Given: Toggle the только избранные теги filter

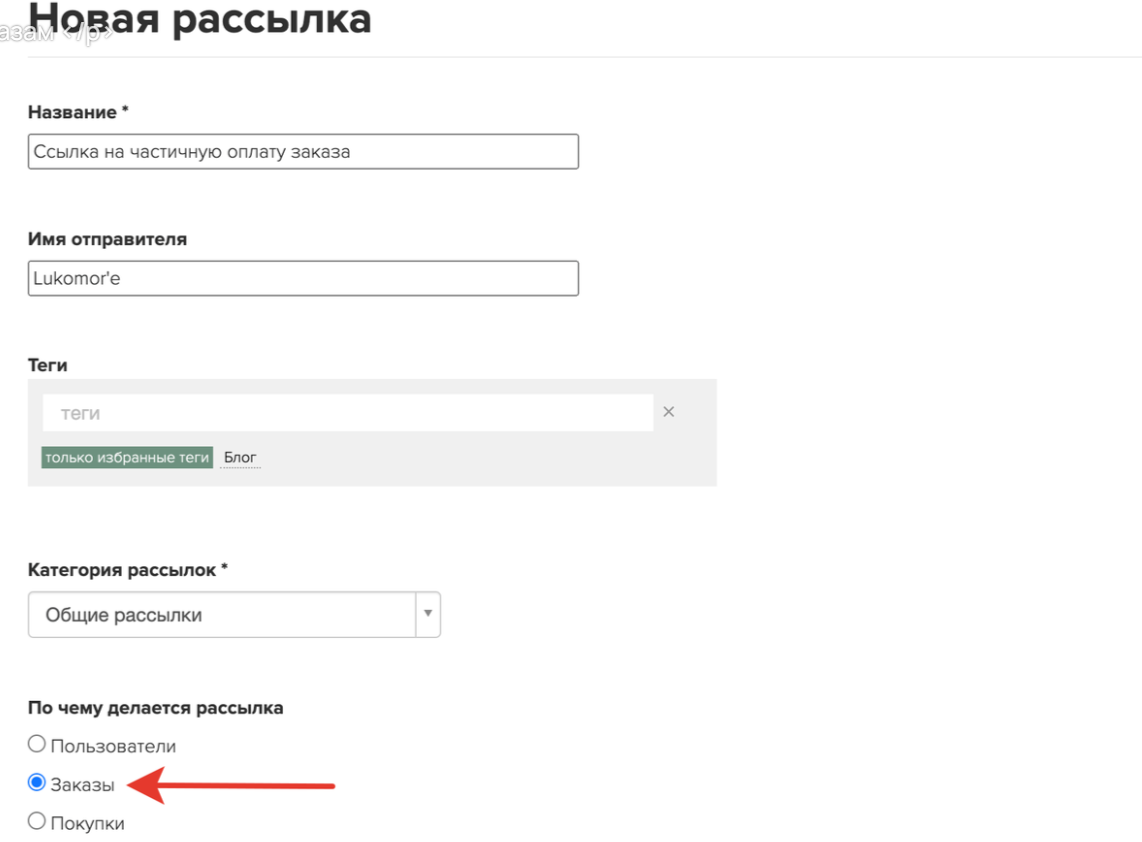Looking at the screenshot, I should click(127, 457).
